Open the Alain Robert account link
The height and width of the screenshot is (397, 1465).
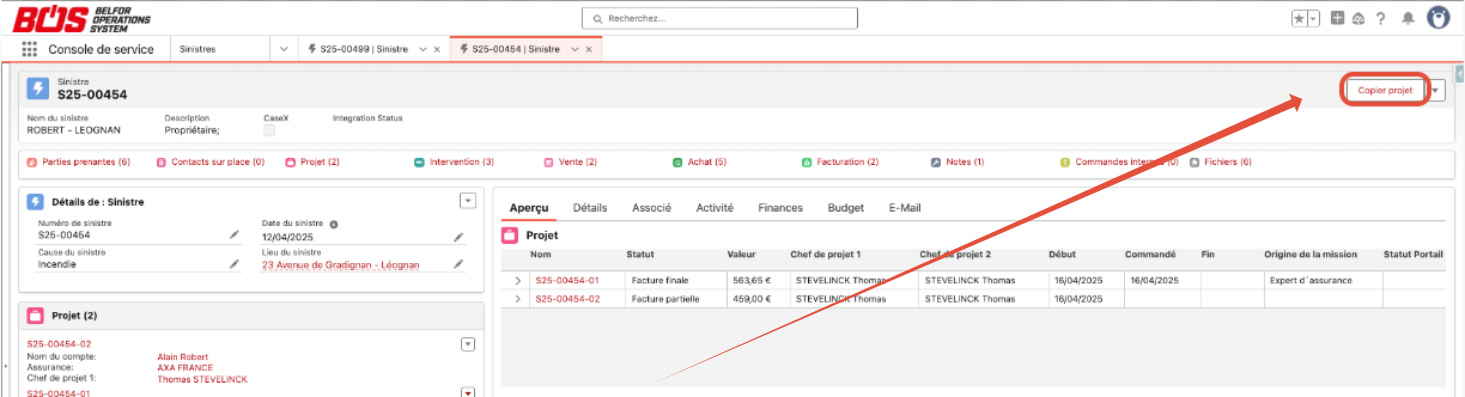tap(183, 357)
